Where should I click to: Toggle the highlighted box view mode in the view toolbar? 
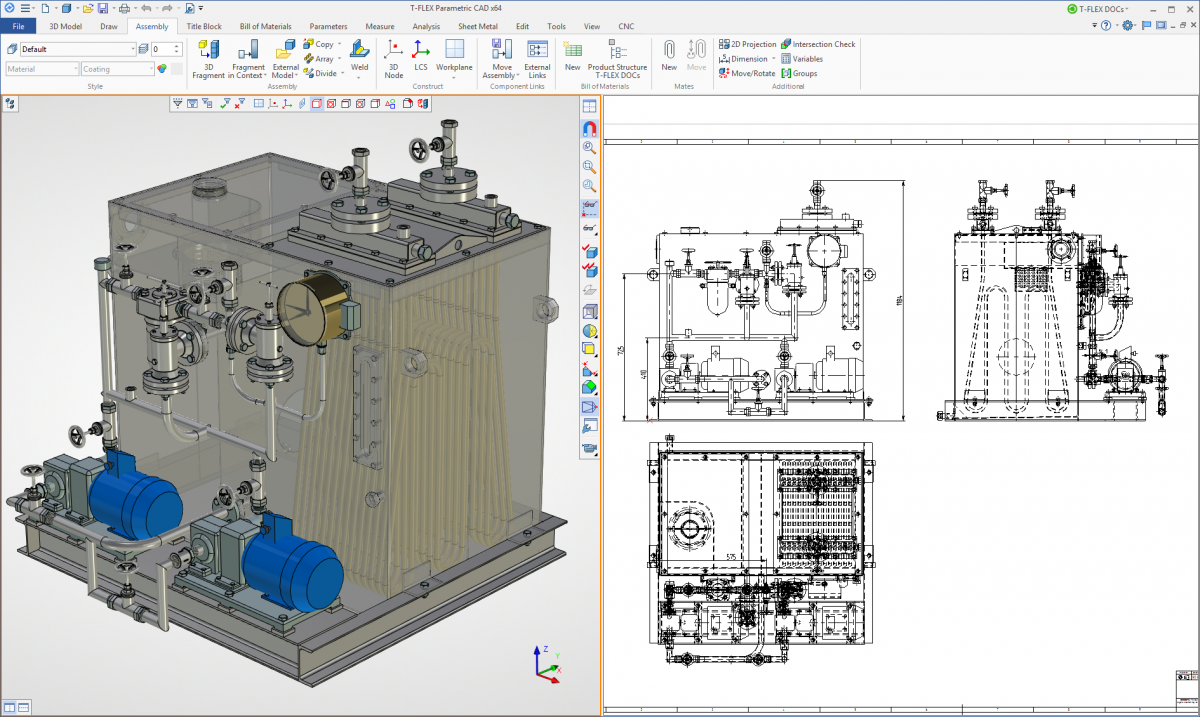[x=316, y=102]
